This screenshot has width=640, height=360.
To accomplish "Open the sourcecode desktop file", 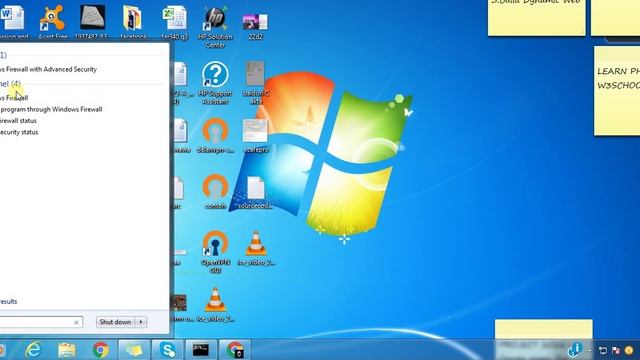I will coord(256,192).
